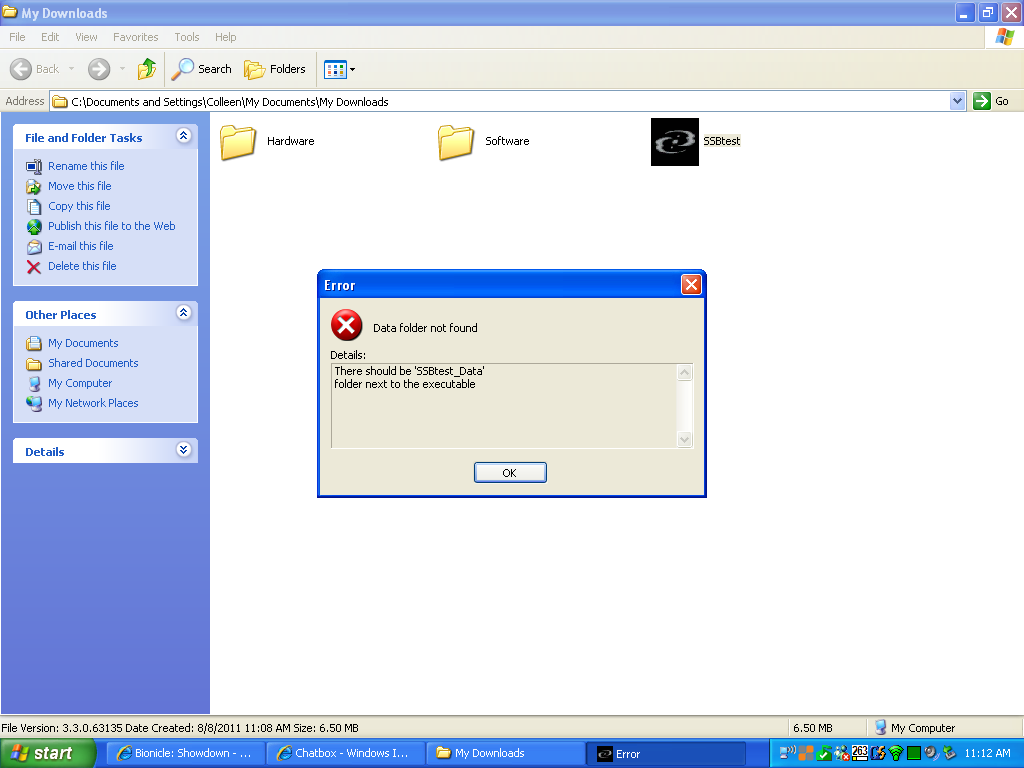Click OK in the Error dialog
The height and width of the screenshot is (768, 1024).
click(x=510, y=473)
